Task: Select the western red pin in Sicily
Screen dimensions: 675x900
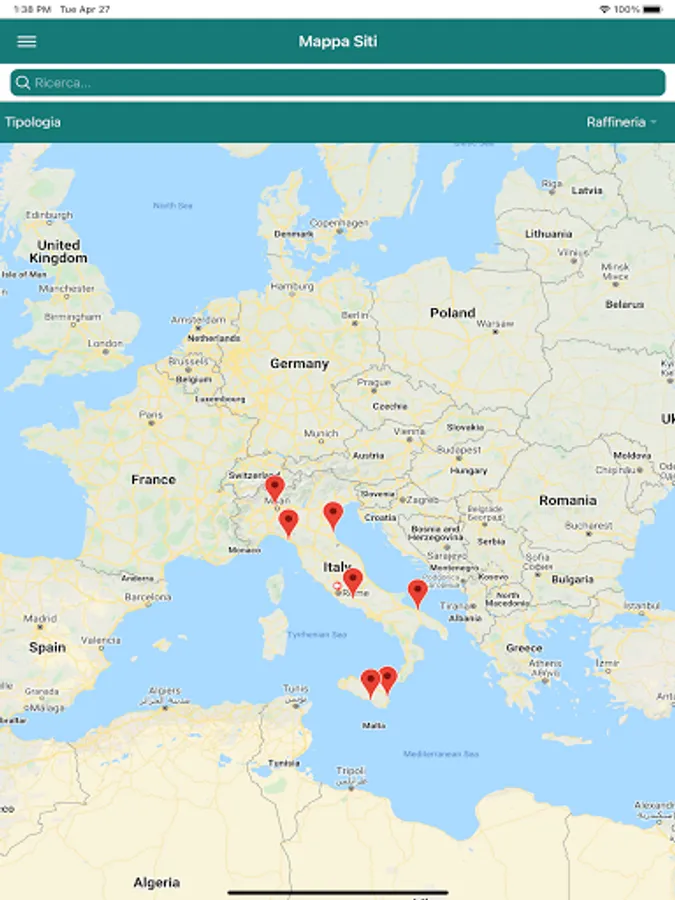Action: (x=370, y=683)
